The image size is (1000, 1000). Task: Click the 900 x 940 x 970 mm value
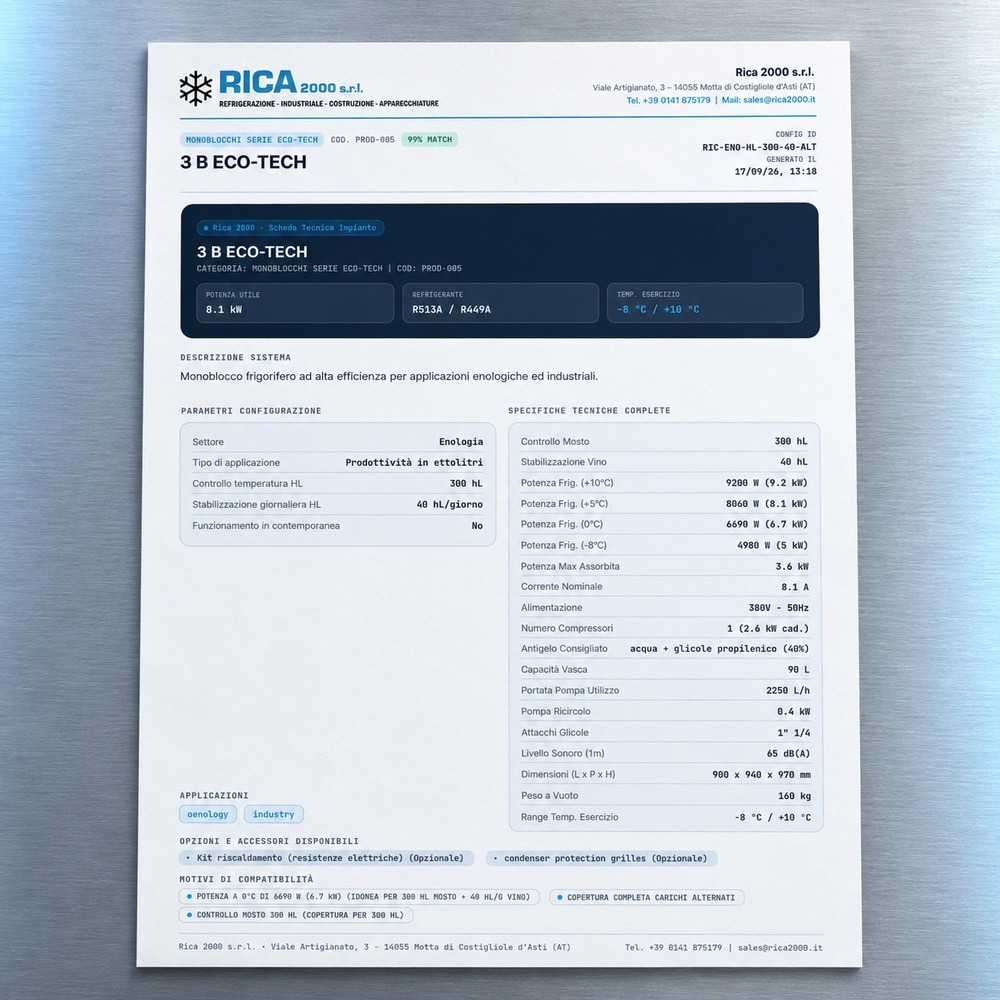[761, 775]
